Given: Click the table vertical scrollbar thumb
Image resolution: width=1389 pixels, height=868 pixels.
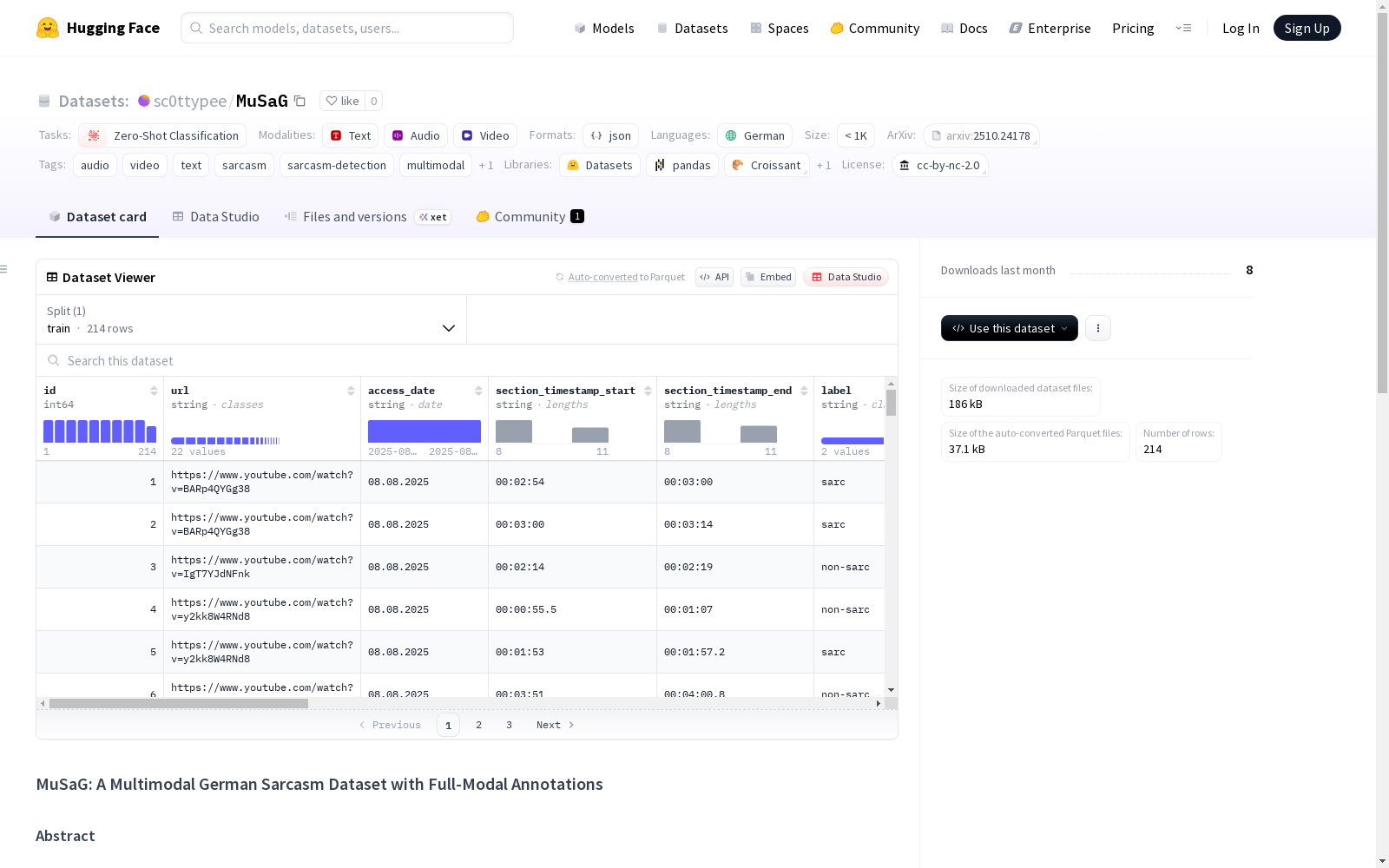Looking at the screenshot, I should pos(891,403).
